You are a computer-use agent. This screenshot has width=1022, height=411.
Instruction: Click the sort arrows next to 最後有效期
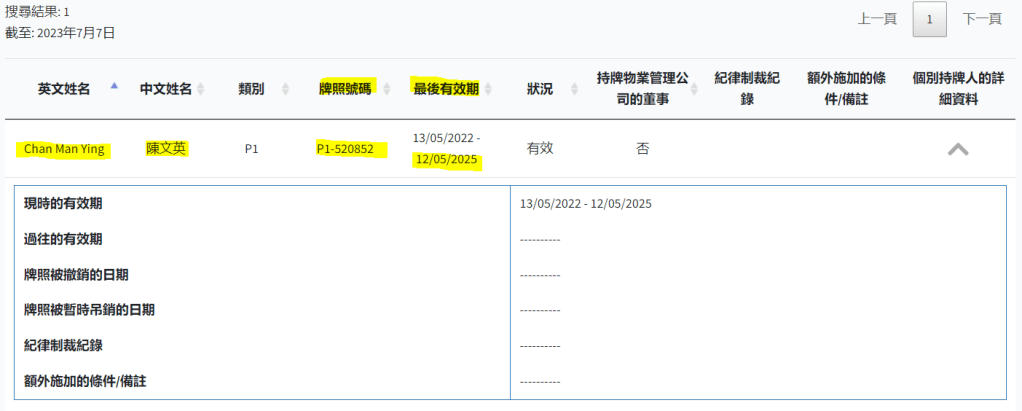pos(488,89)
